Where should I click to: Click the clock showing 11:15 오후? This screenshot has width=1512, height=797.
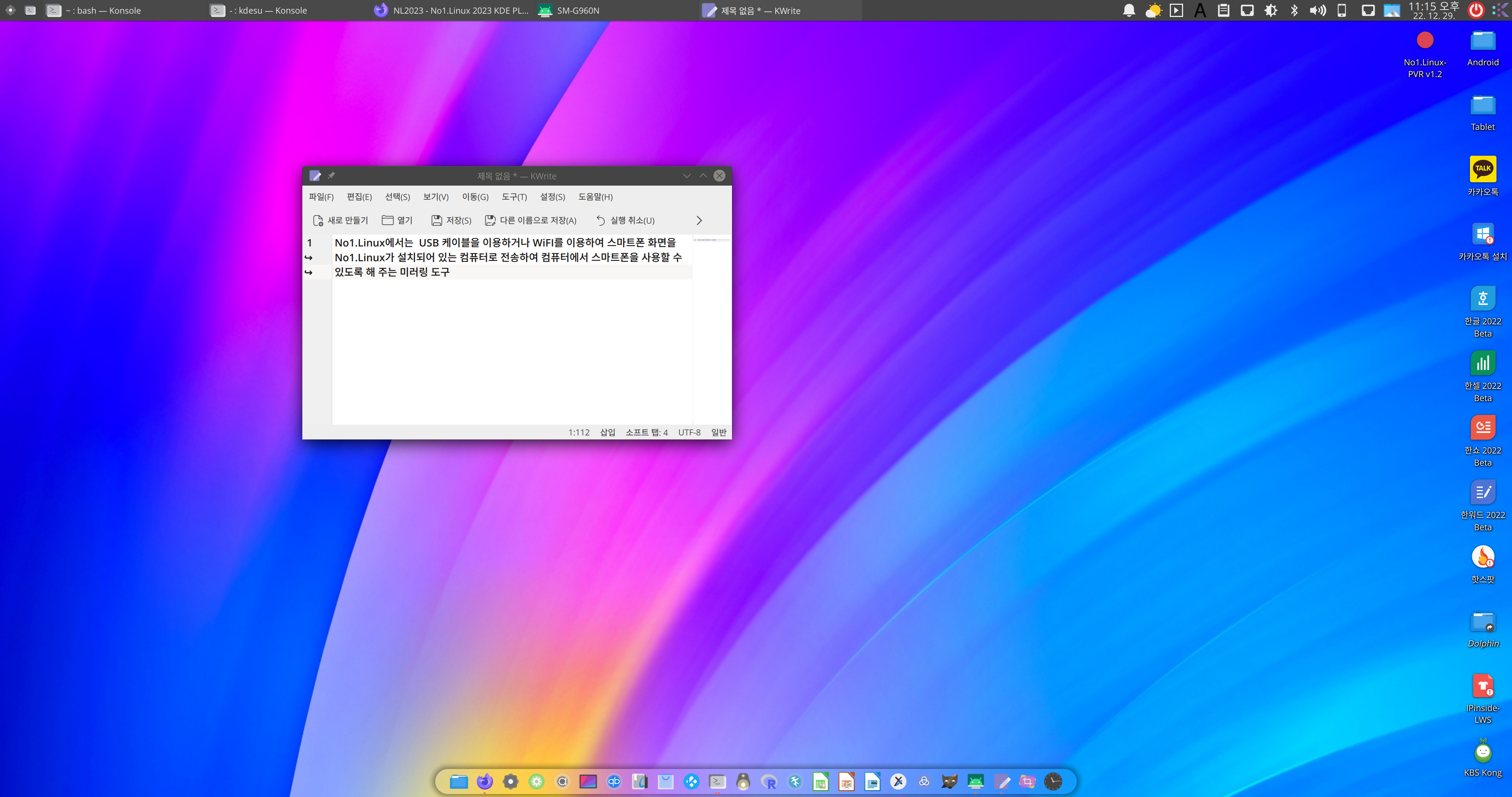[x=1434, y=11]
